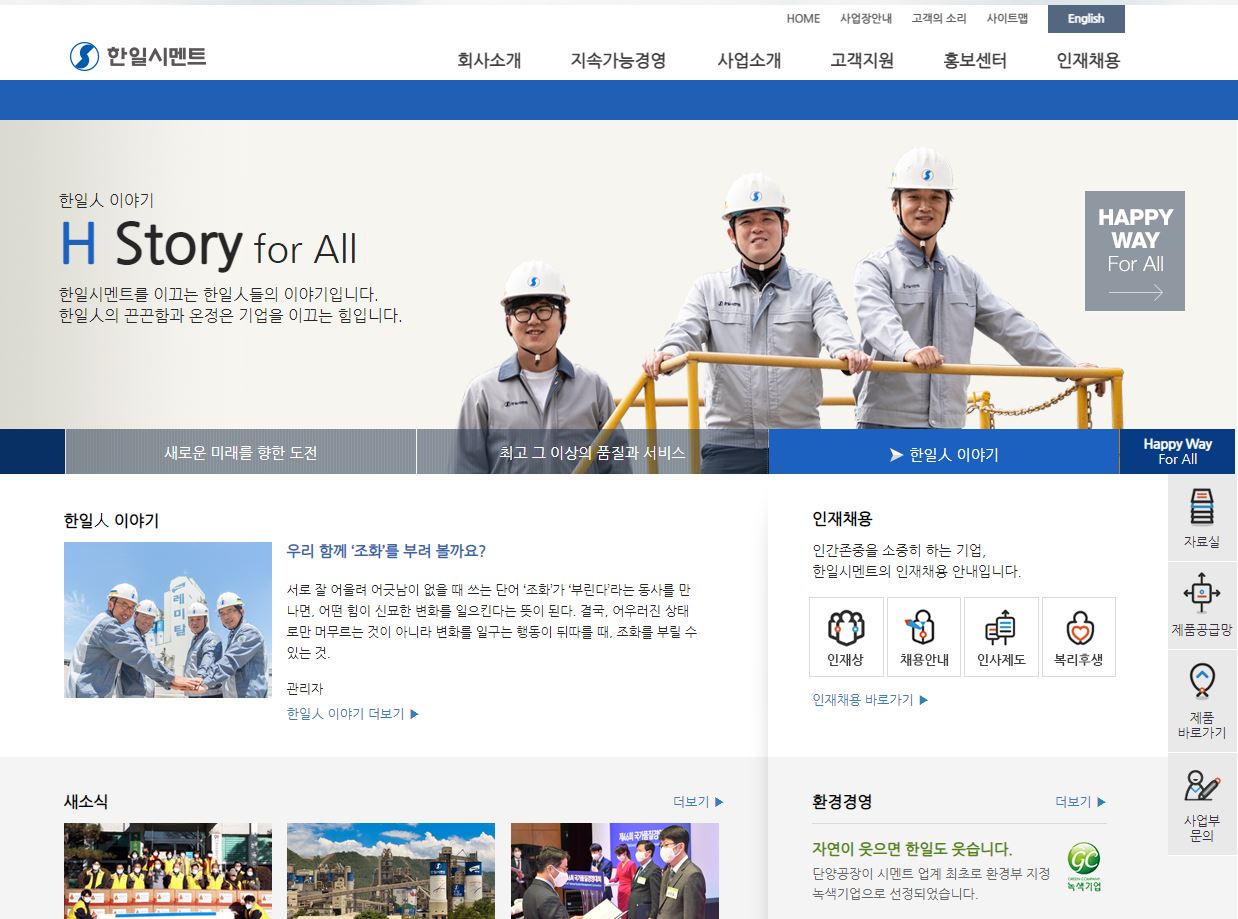Open the 인재채용 바로가기 link
Screen dimensions: 1238x919
point(870,700)
